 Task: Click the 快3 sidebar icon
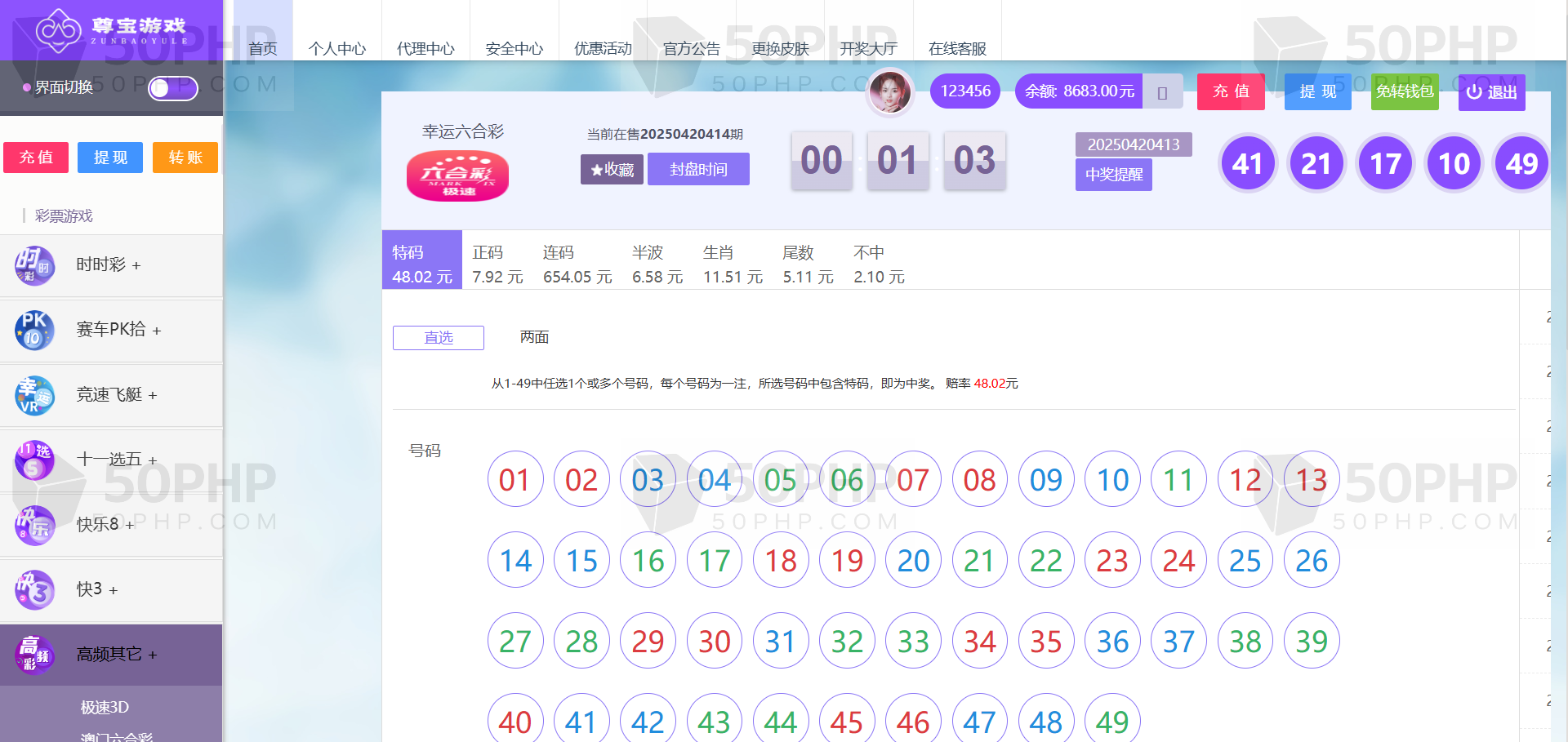pyautogui.click(x=34, y=589)
